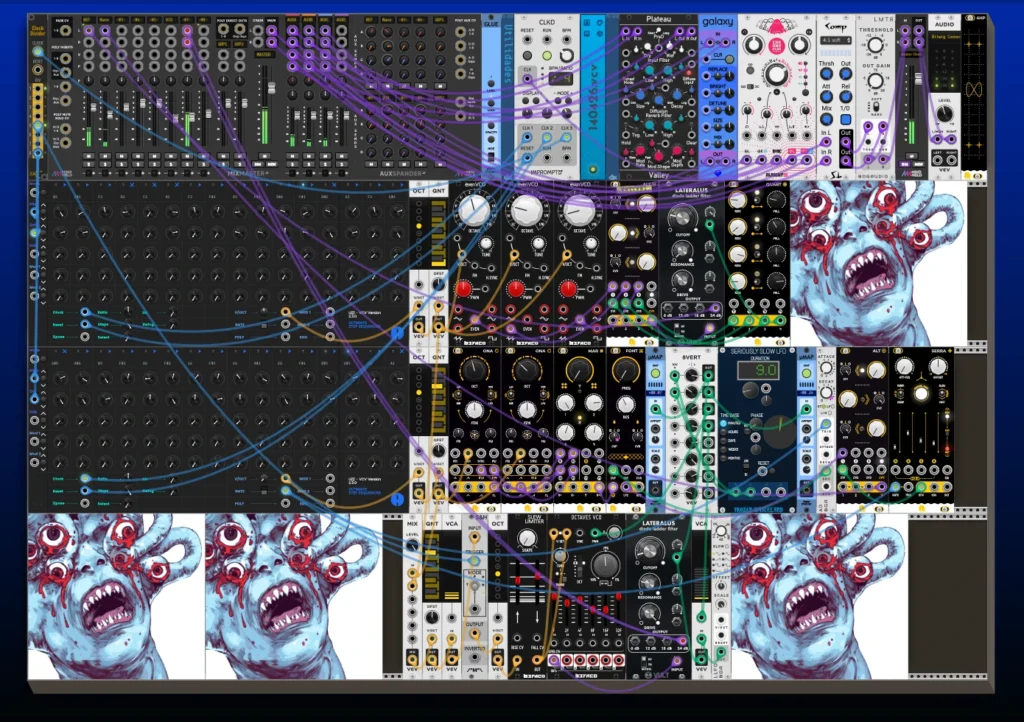Mute the first MixMaster channel

pyautogui.click(x=89, y=156)
